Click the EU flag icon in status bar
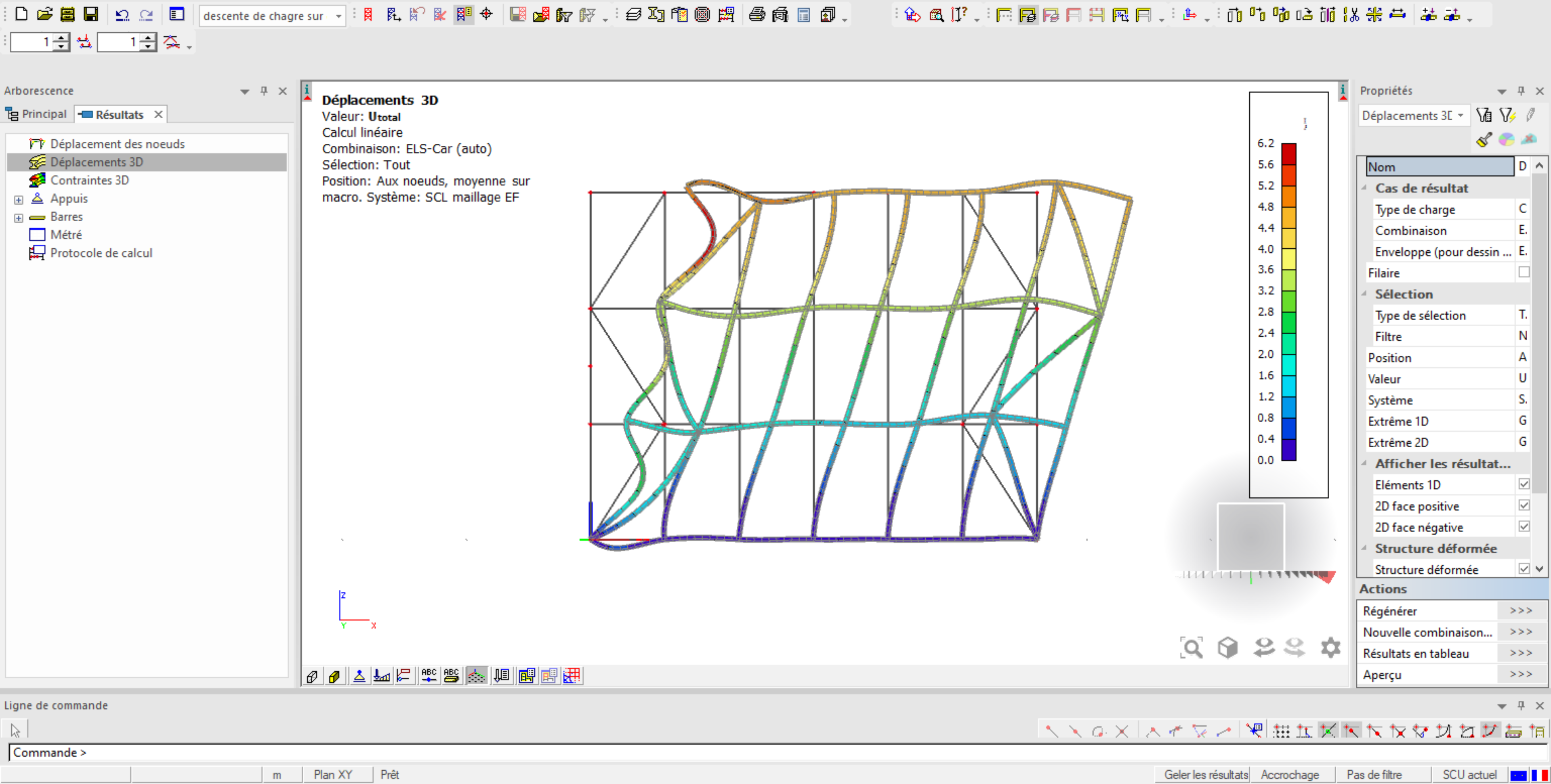 [x=1519, y=775]
